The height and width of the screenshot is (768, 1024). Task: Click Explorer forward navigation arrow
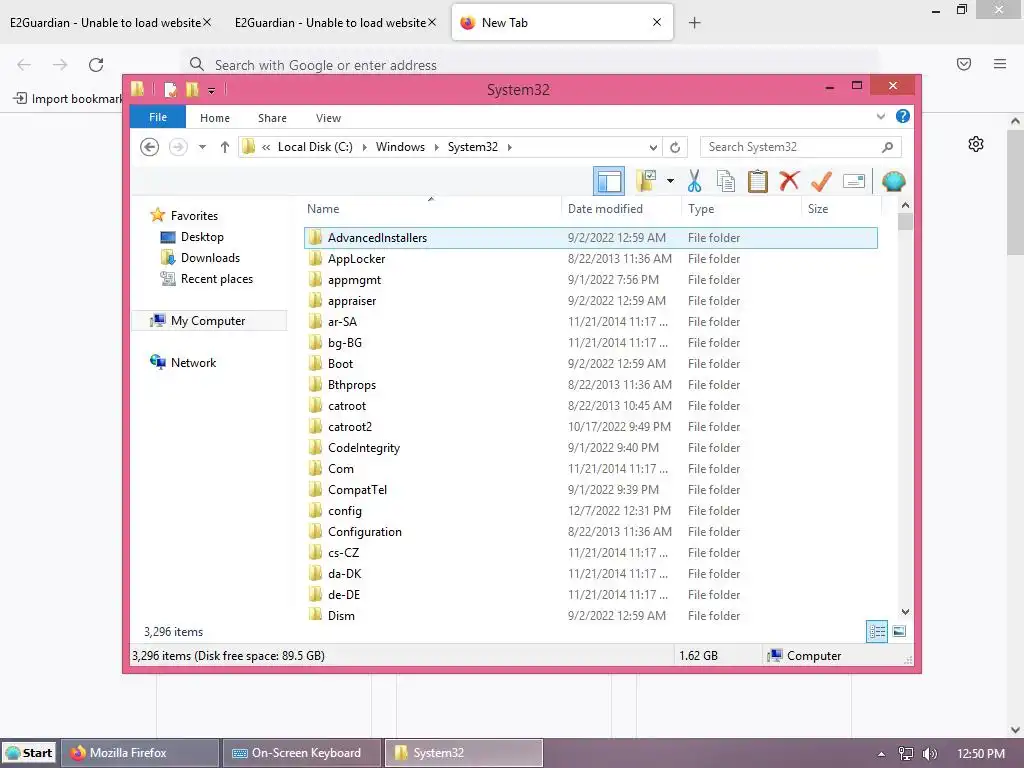click(178, 147)
